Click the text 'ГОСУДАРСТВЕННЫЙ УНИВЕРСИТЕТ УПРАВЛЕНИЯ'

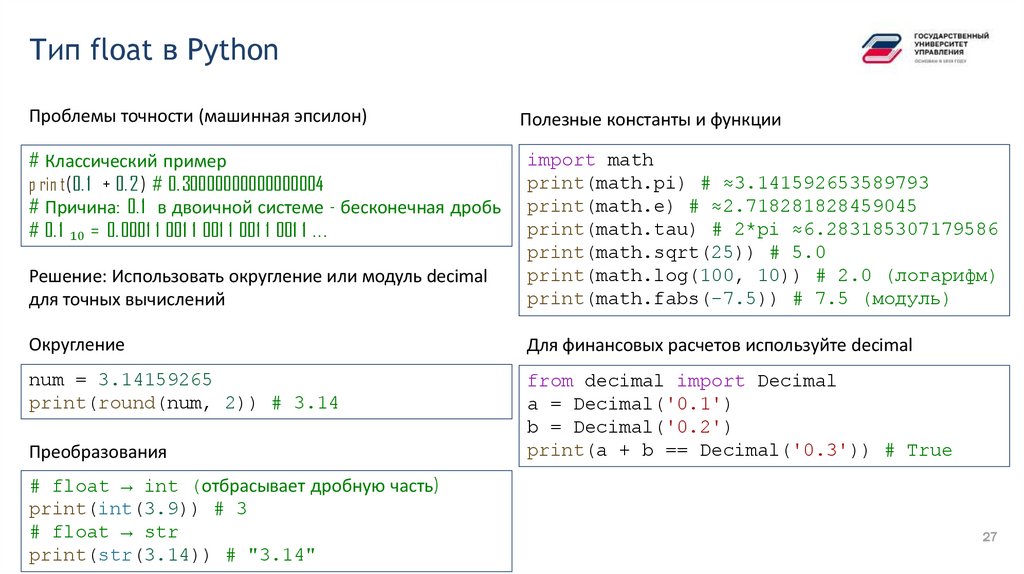click(x=951, y=44)
